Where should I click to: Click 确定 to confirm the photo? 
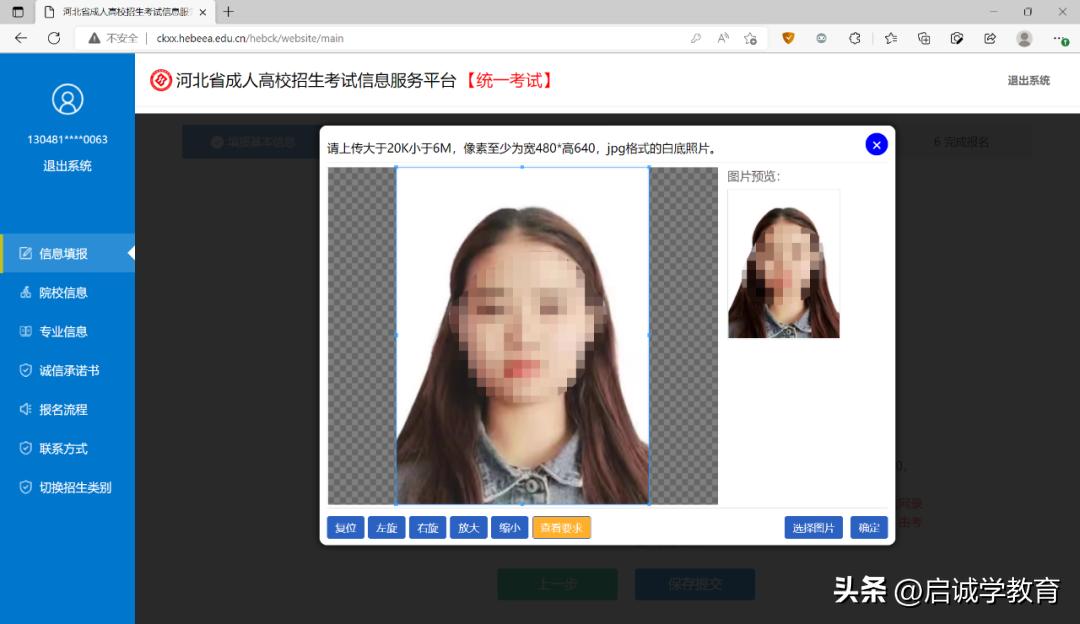tap(868, 527)
